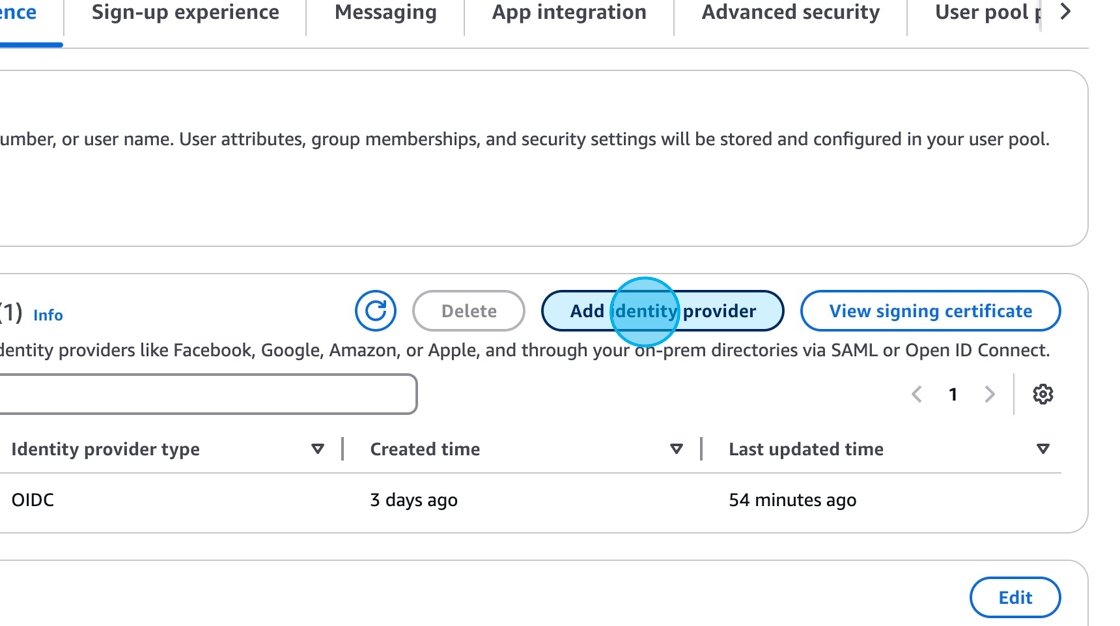Click the 'Identity provider type' header text
The width and height of the screenshot is (1120, 626).
(106, 449)
